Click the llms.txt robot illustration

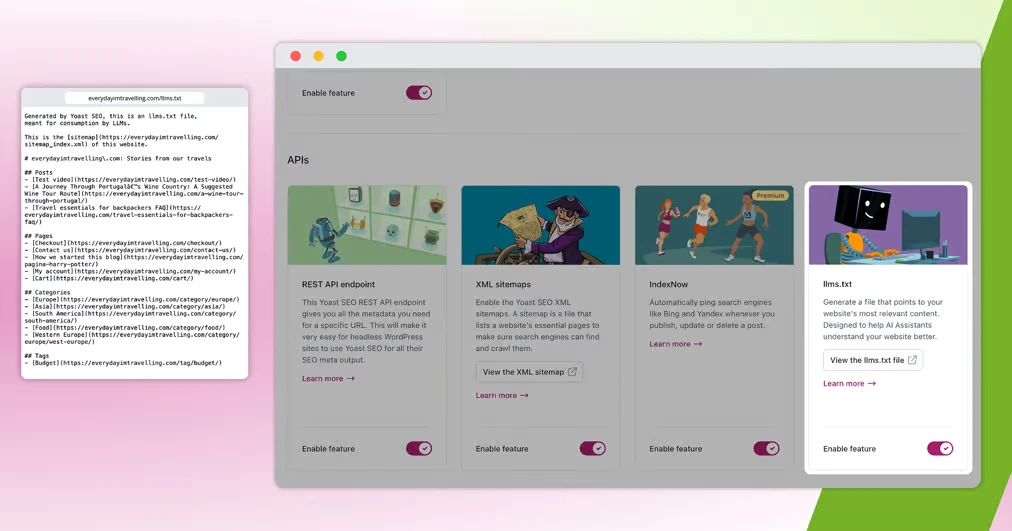888,225
